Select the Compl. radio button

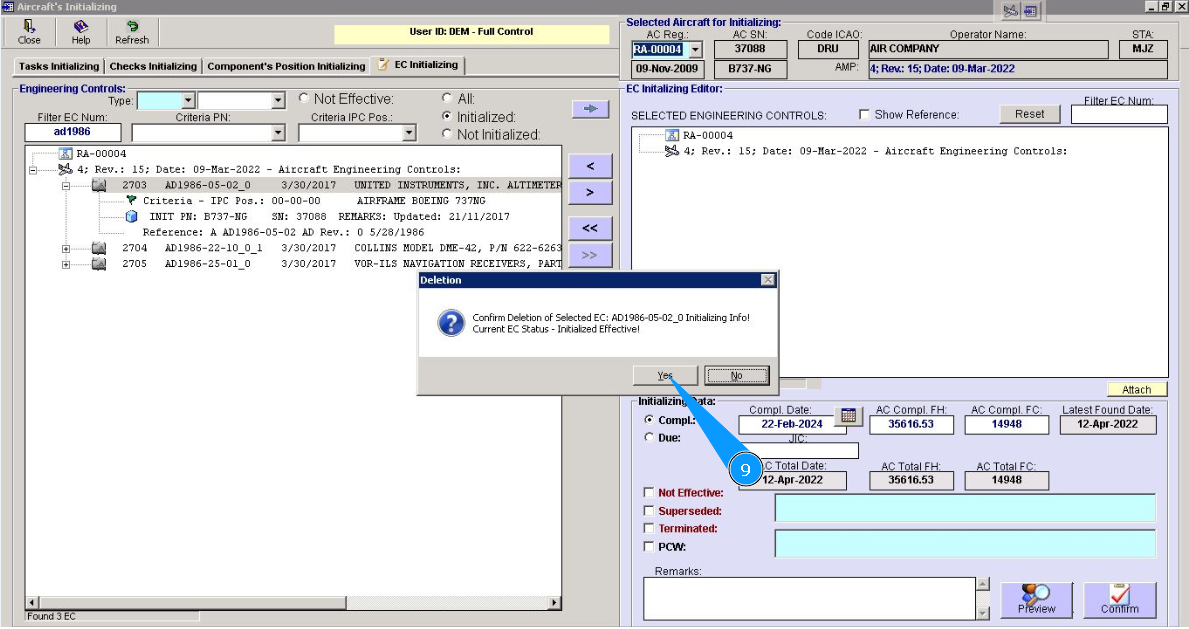(x=649, y=420)
